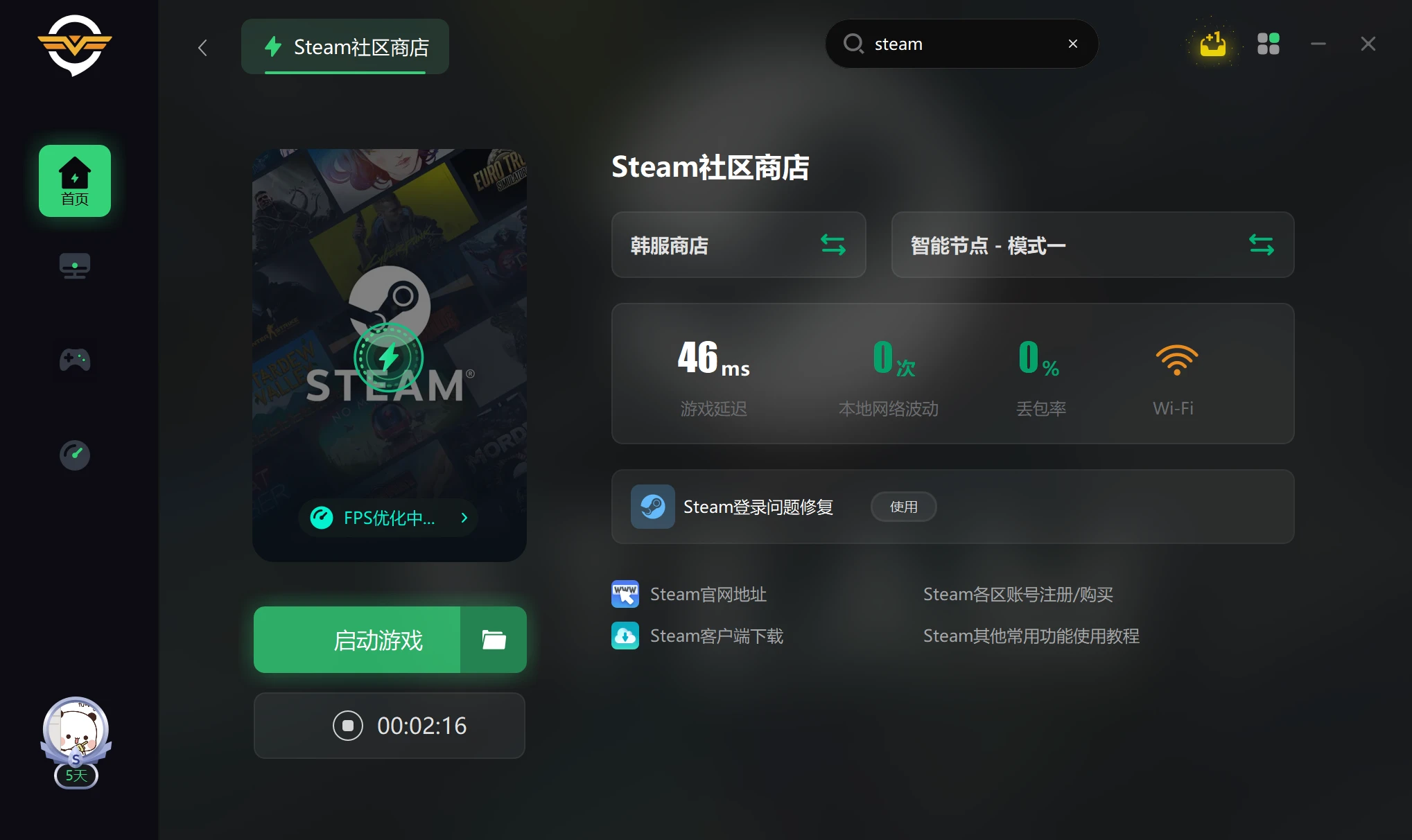This screenshot has height=840, width=1412.
Task: Open the 首页 home panel in sidebar
Action: tap(74, 180)
